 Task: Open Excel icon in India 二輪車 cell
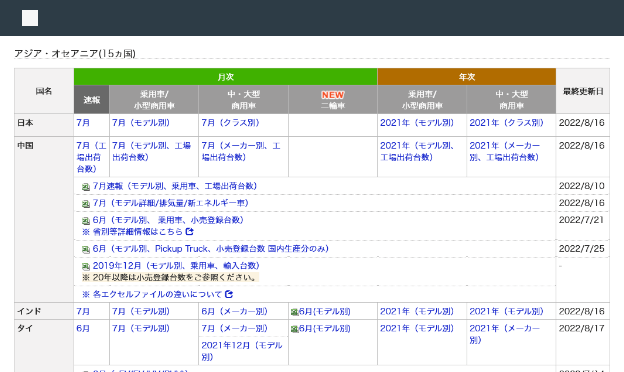click(294, 312)
